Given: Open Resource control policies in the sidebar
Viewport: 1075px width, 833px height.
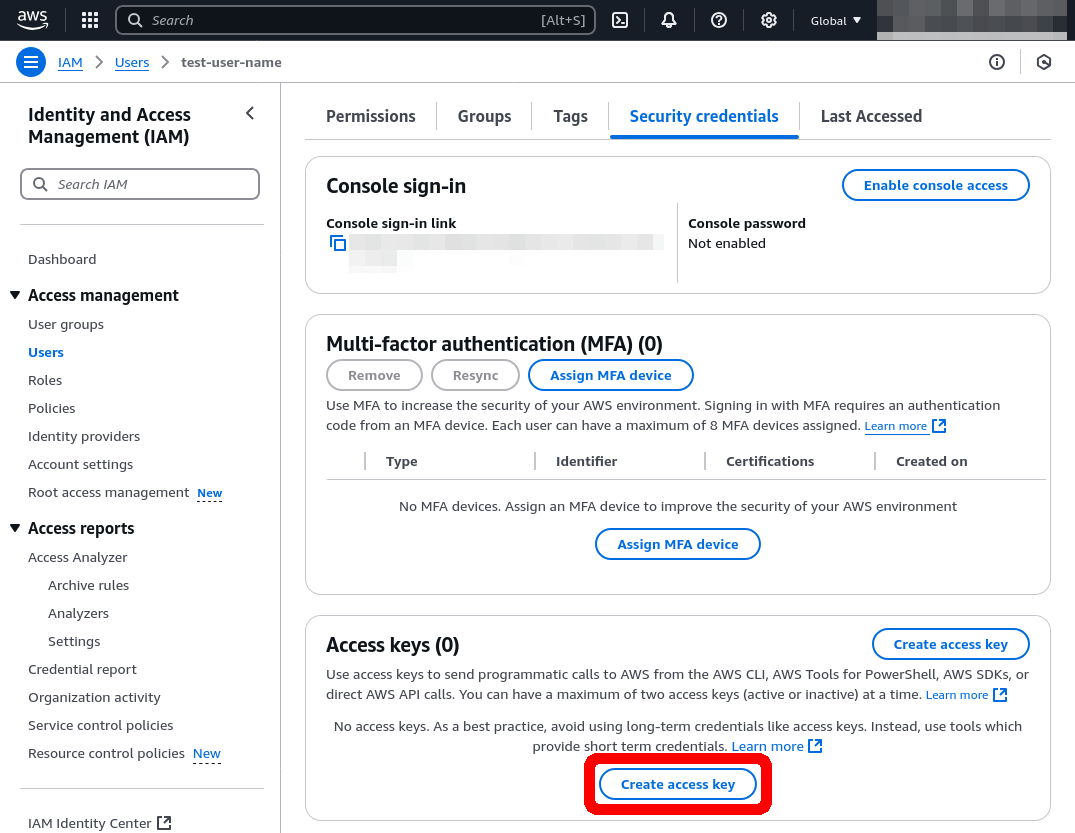Looking at the screenshot, I should point(106,753).
